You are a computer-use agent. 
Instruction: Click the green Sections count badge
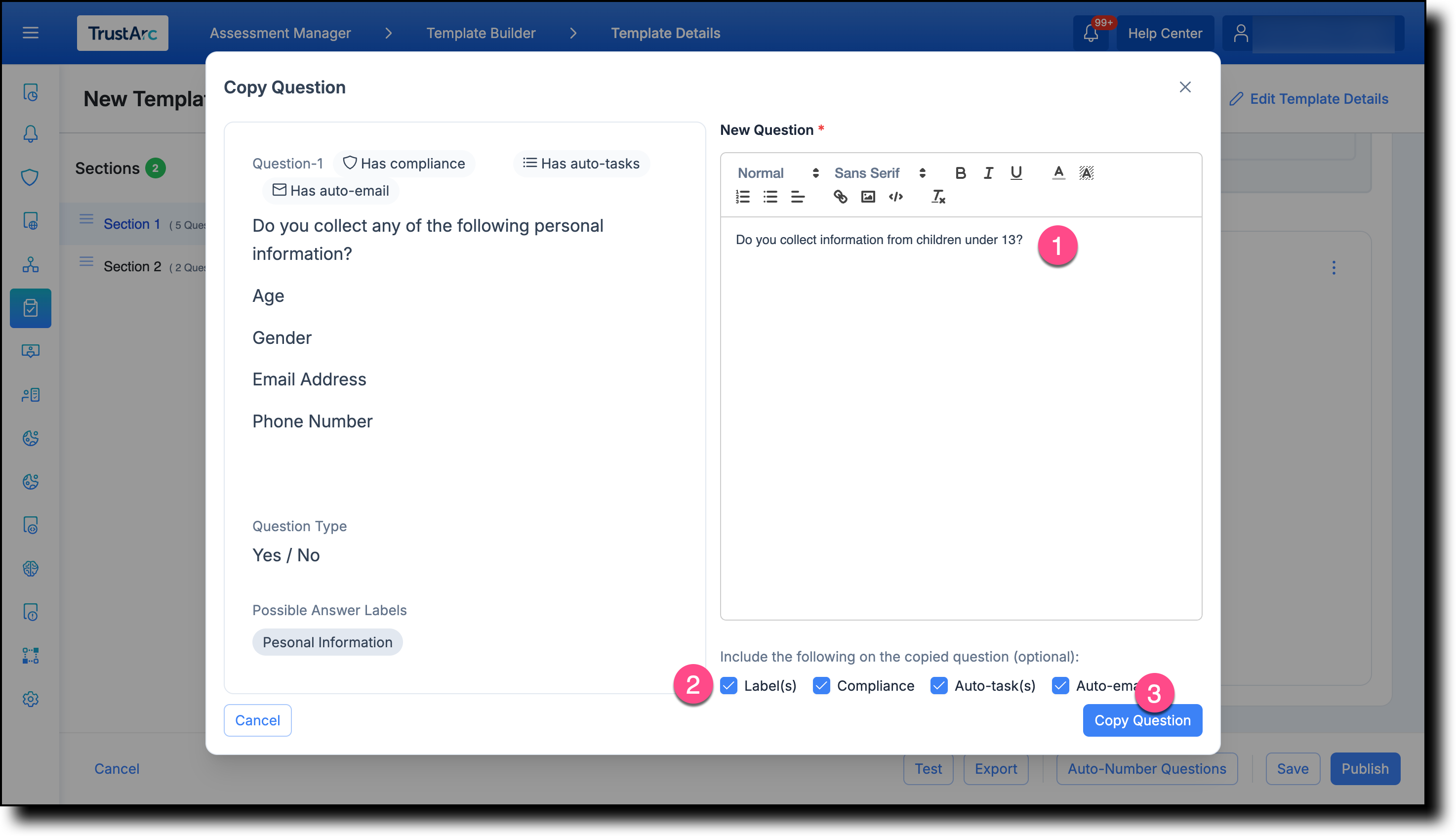click(155, 168)
